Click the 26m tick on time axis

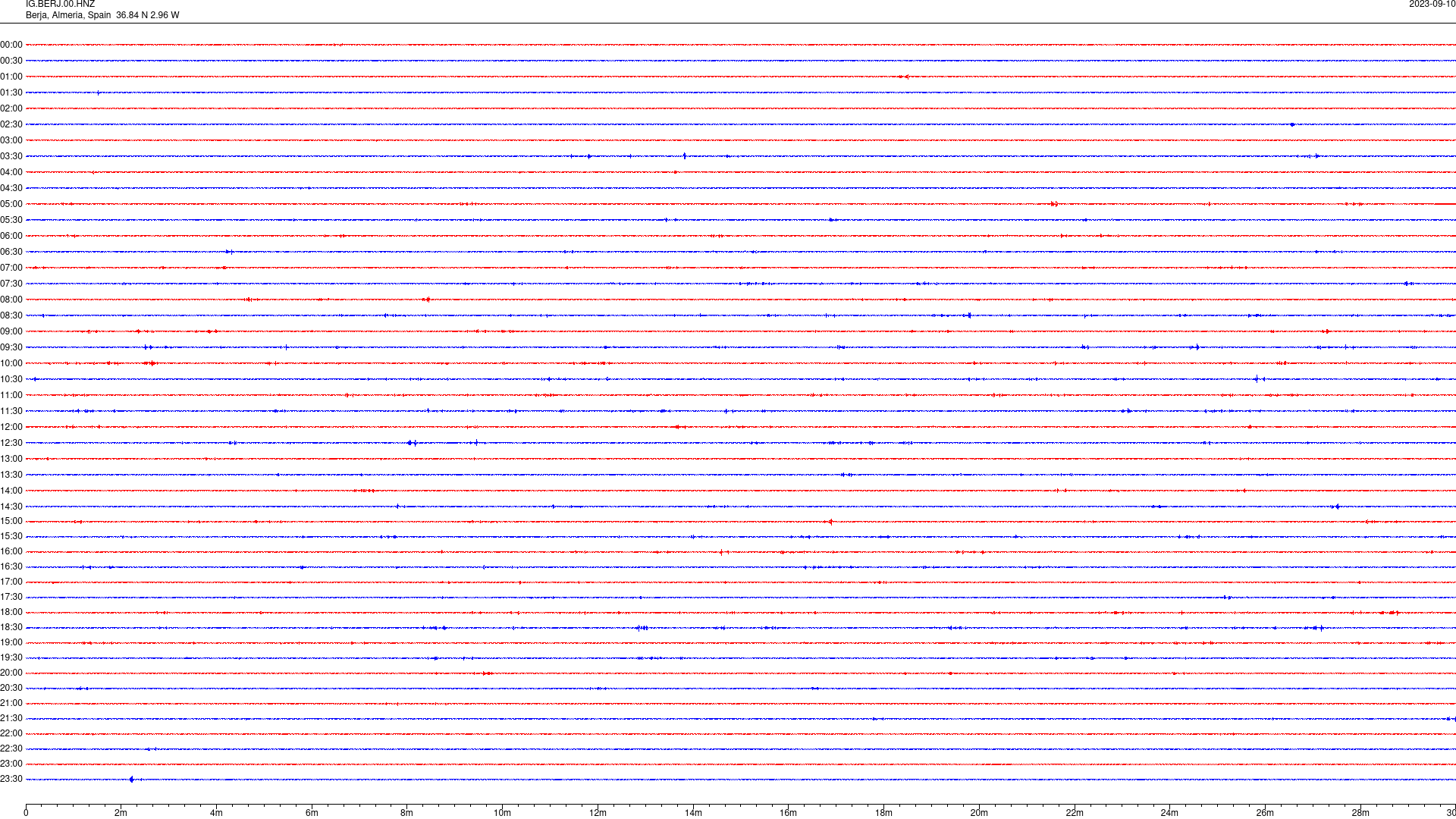point(1265,813)
